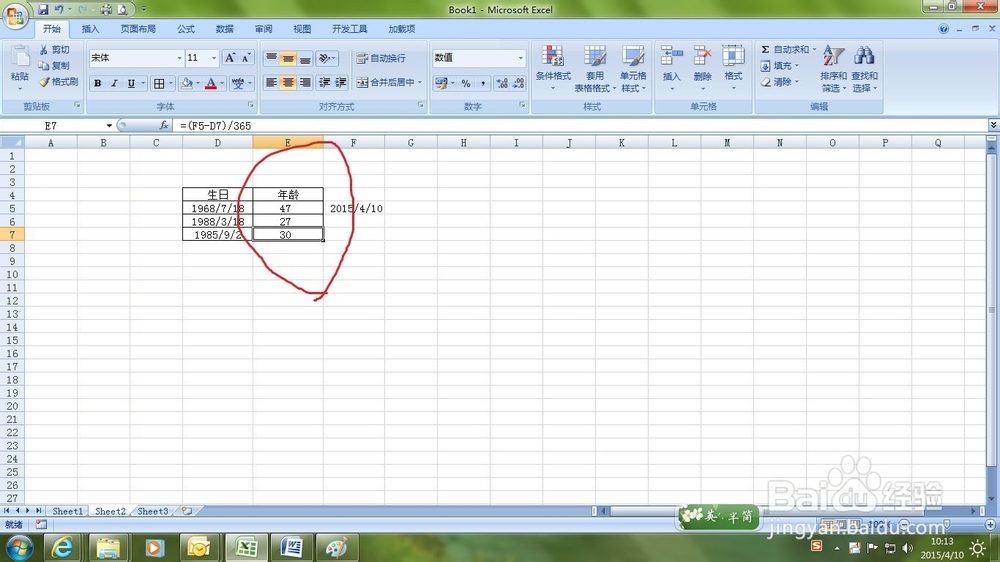
Task: Toggle top vertical alignment
Action: pos(271,58)
